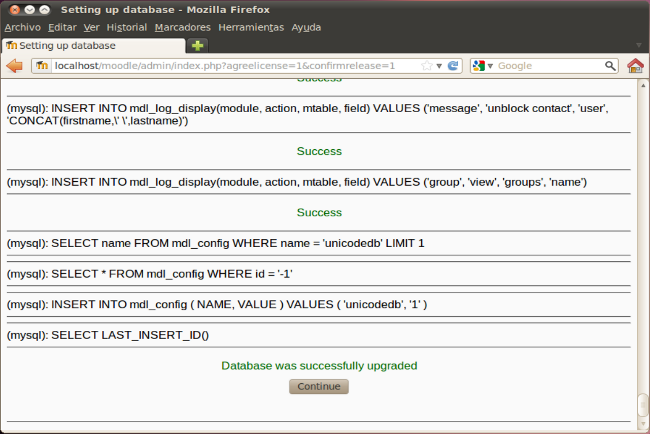Click the Moodle site icon in URL bar
The image size is (650, 434).
(x=42, y=66)
